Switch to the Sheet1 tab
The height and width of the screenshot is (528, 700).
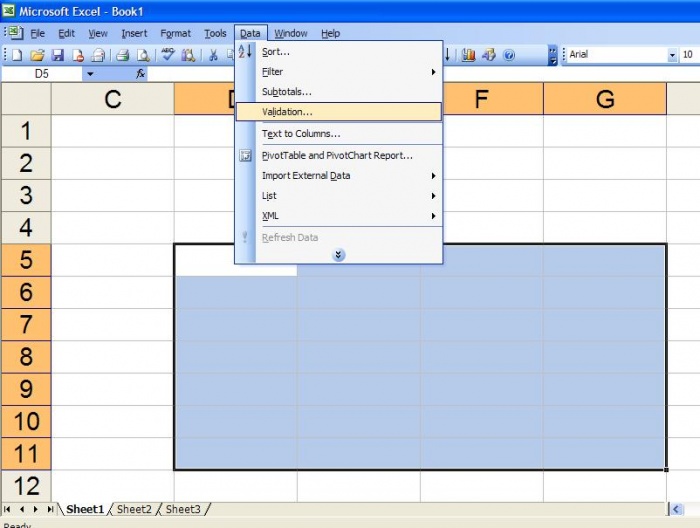85,509
